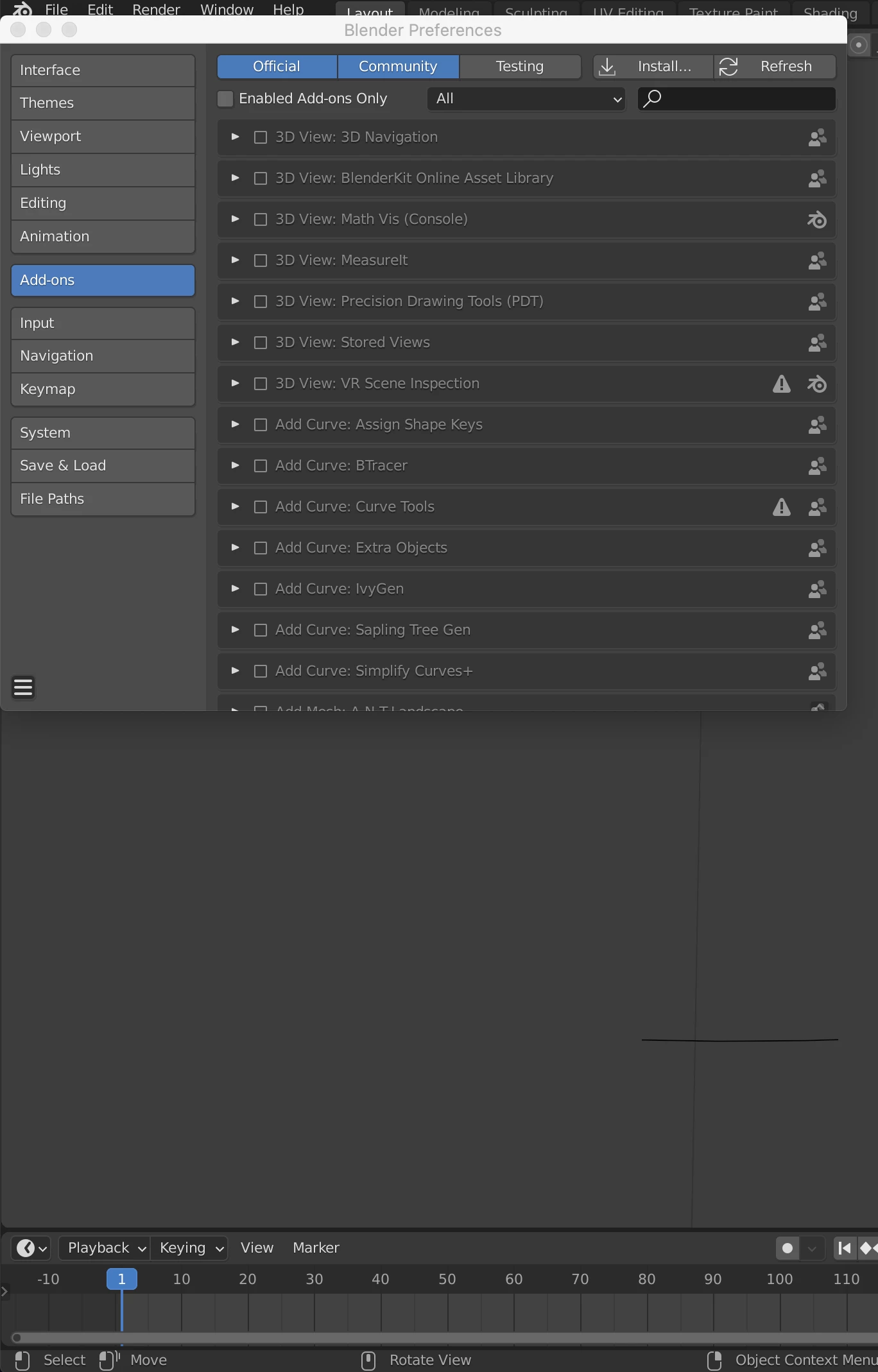The image size is (878, 1372).
Task: Enable the 3D View: 3D Navigation add-on
Action: tap(261, 137)
